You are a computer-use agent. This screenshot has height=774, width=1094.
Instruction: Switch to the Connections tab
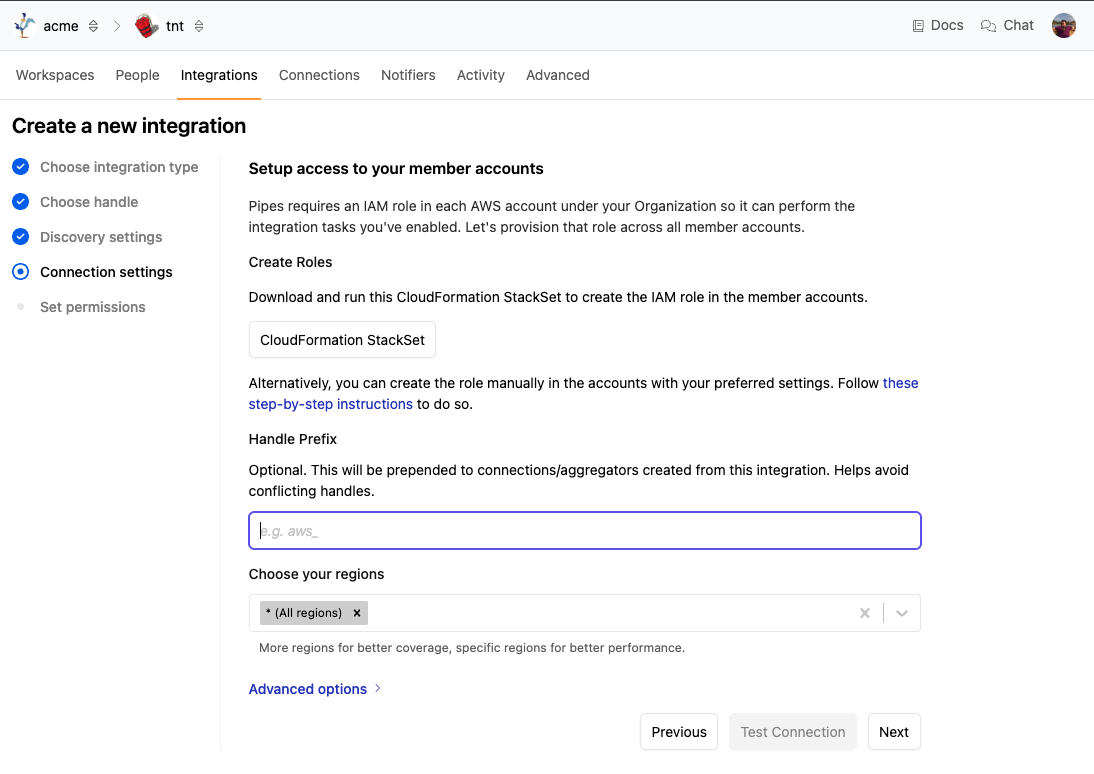pyautogui.click(x=319, y=75)
